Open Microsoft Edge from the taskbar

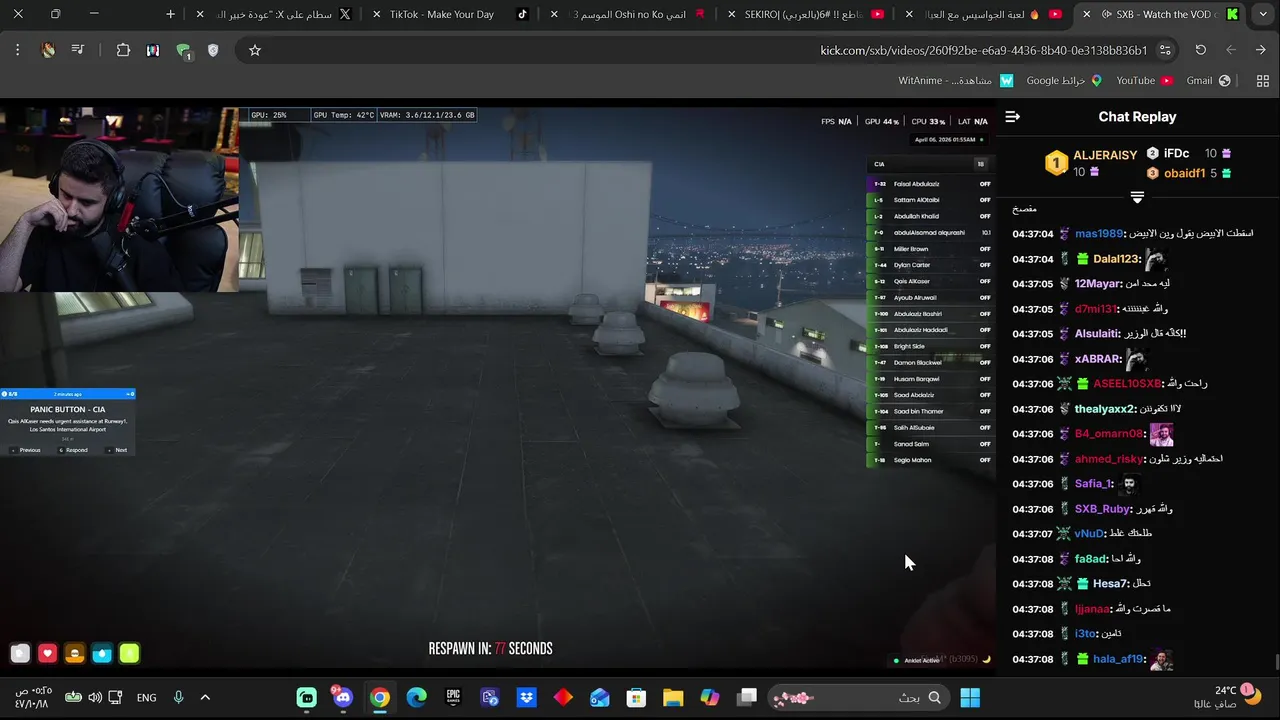pyautogui.click(x=416, y=698)
